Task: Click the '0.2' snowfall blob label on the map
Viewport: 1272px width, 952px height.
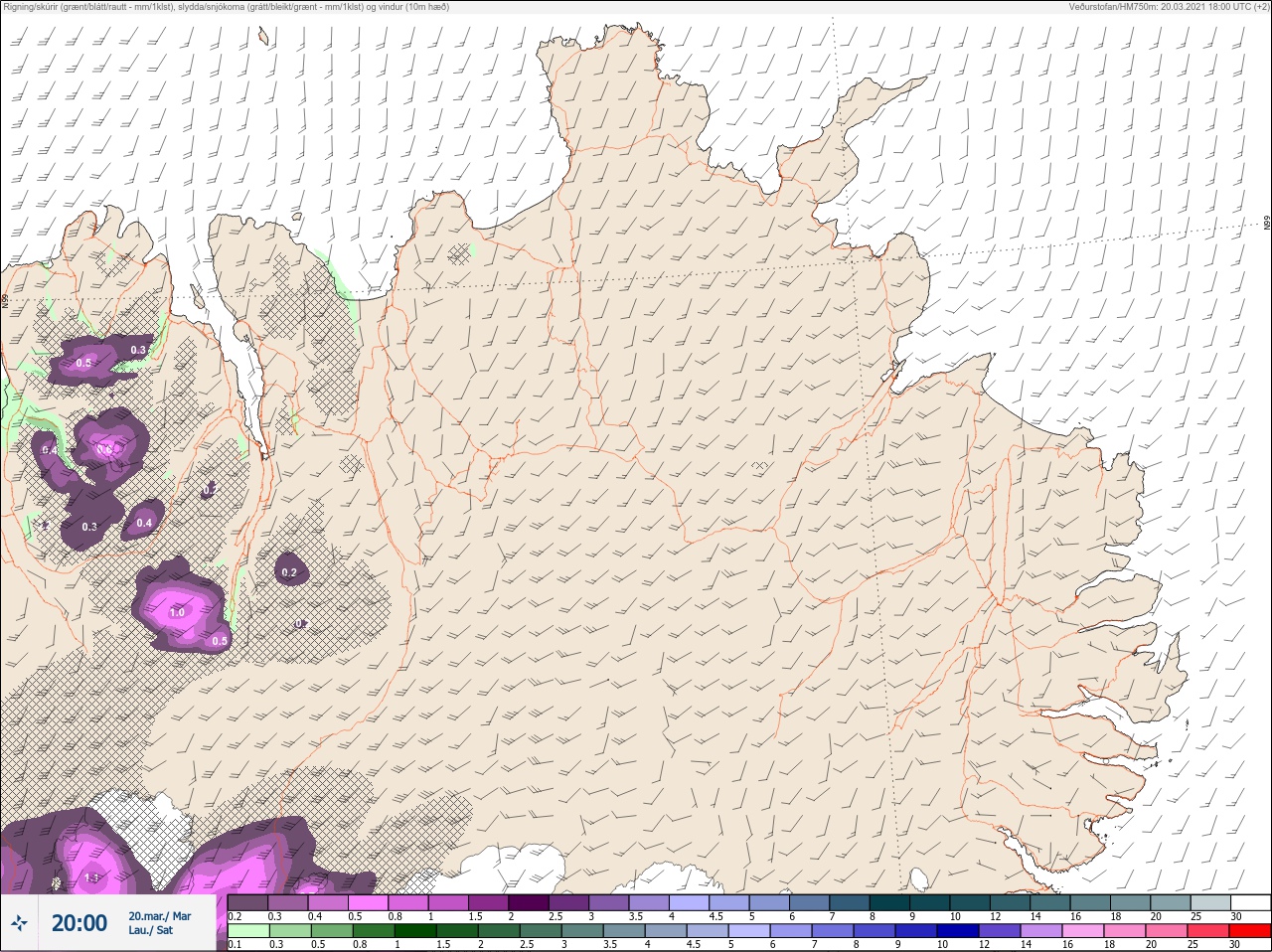Action: click(289, 572)
